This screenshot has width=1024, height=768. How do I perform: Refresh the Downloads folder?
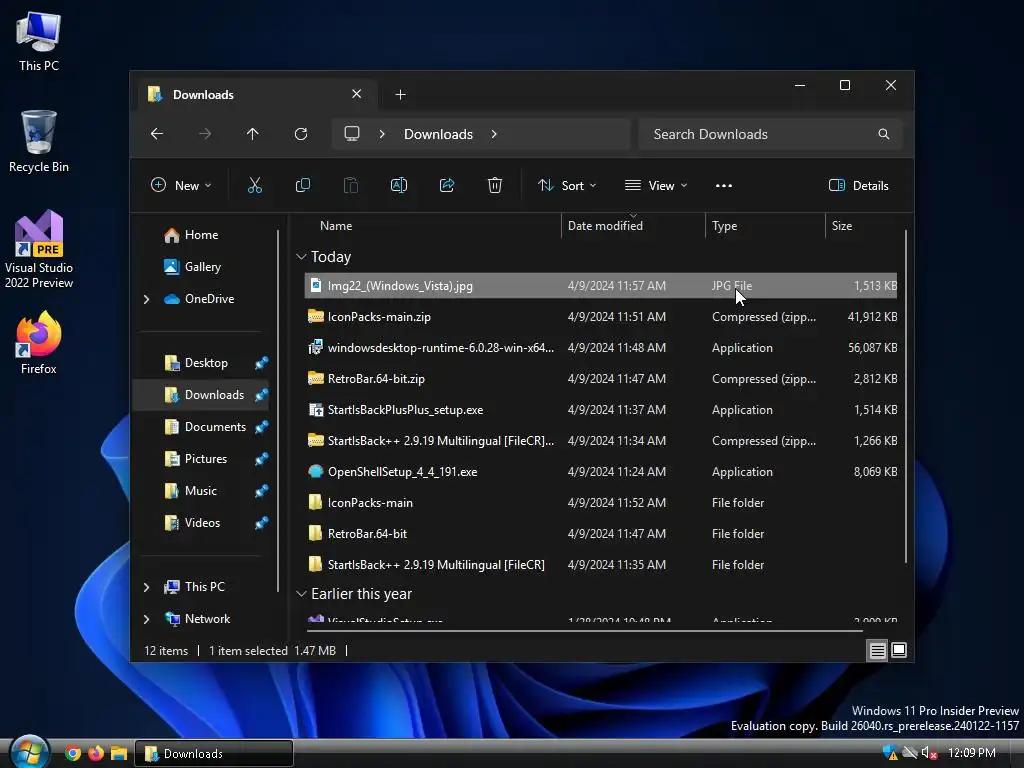[x=301, y=134]
